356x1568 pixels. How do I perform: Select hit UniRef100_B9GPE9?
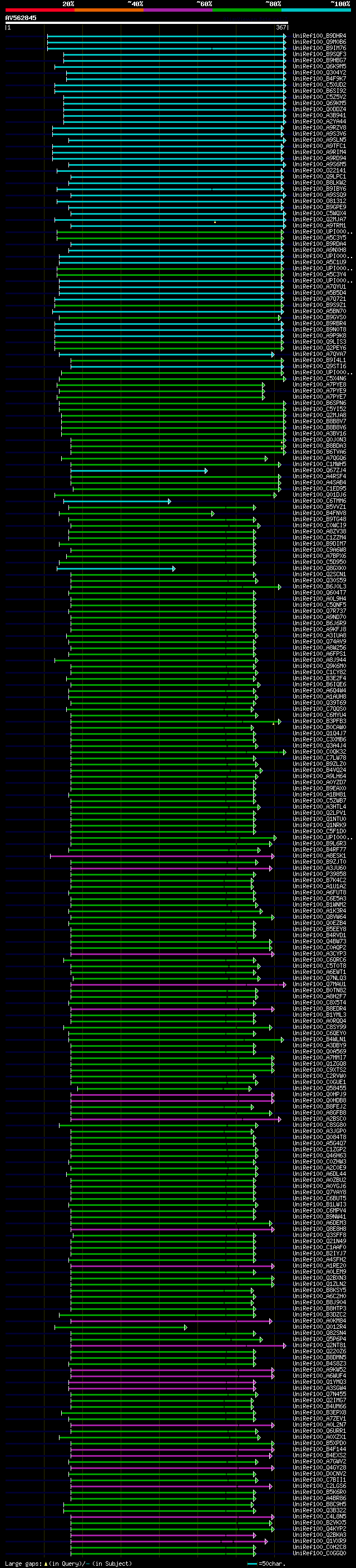(319, 207)
